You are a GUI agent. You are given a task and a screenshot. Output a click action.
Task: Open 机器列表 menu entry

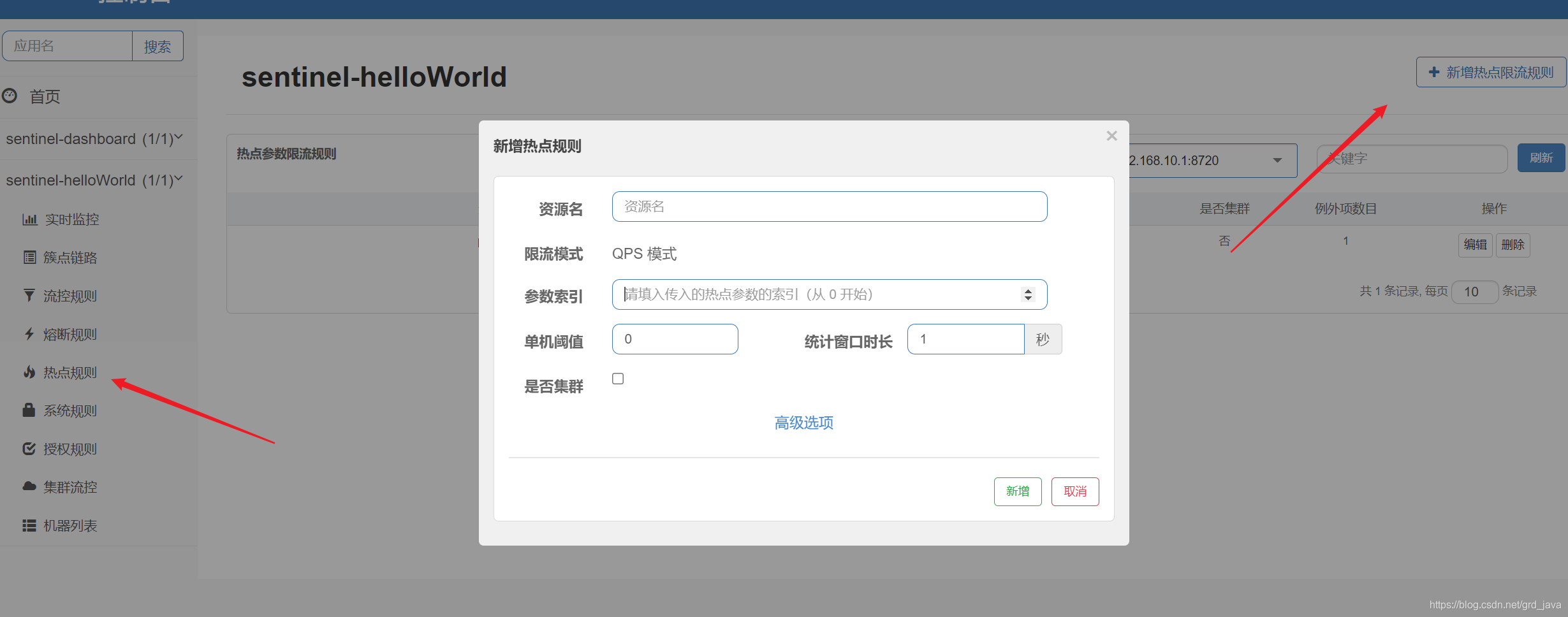coord(70,525)
